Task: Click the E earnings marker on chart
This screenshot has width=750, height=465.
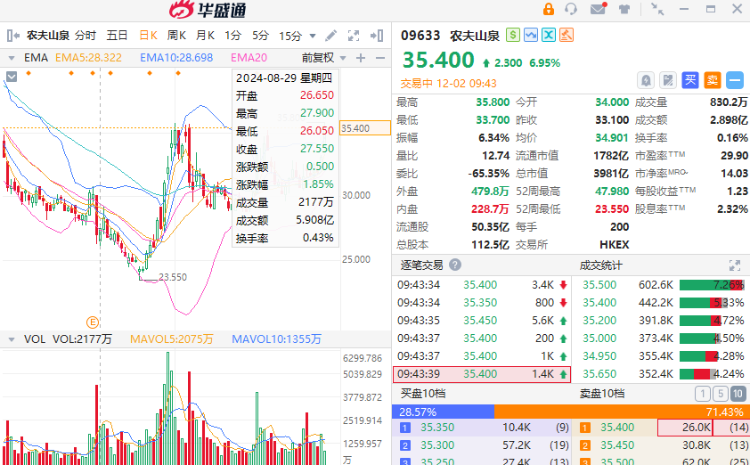Action: 92,322
